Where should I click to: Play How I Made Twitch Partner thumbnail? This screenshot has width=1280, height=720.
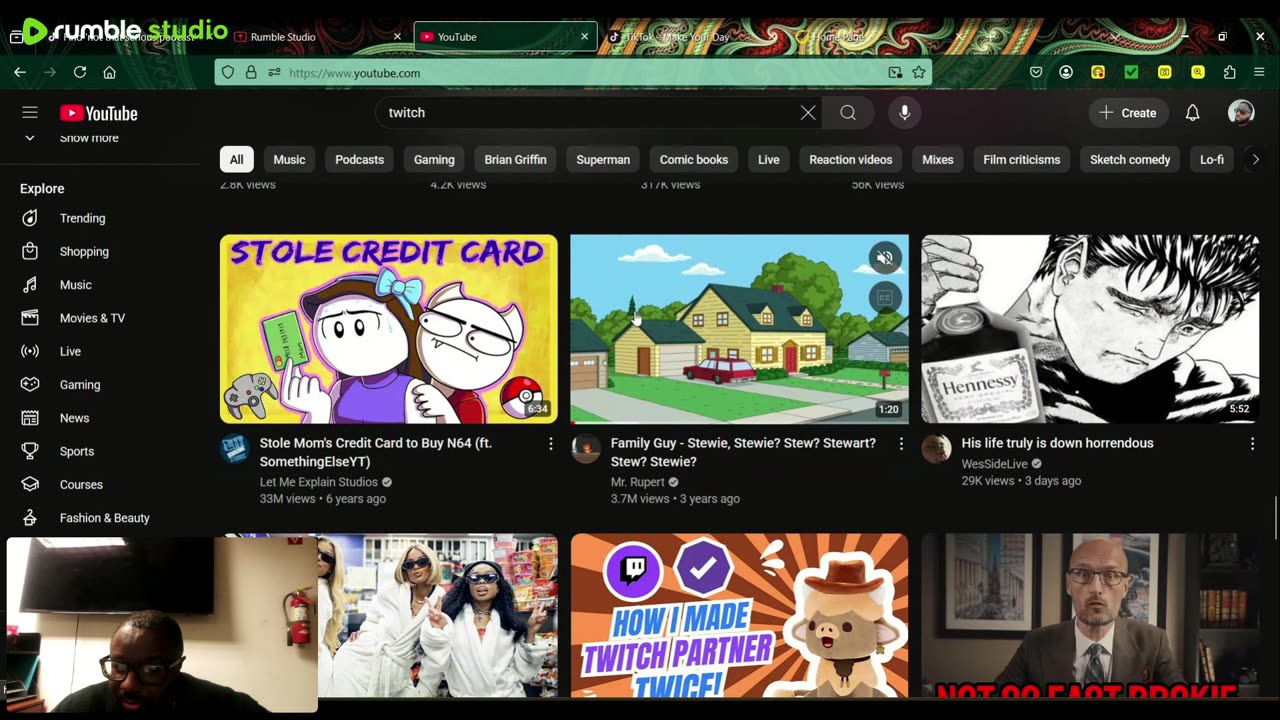[739, 615]
